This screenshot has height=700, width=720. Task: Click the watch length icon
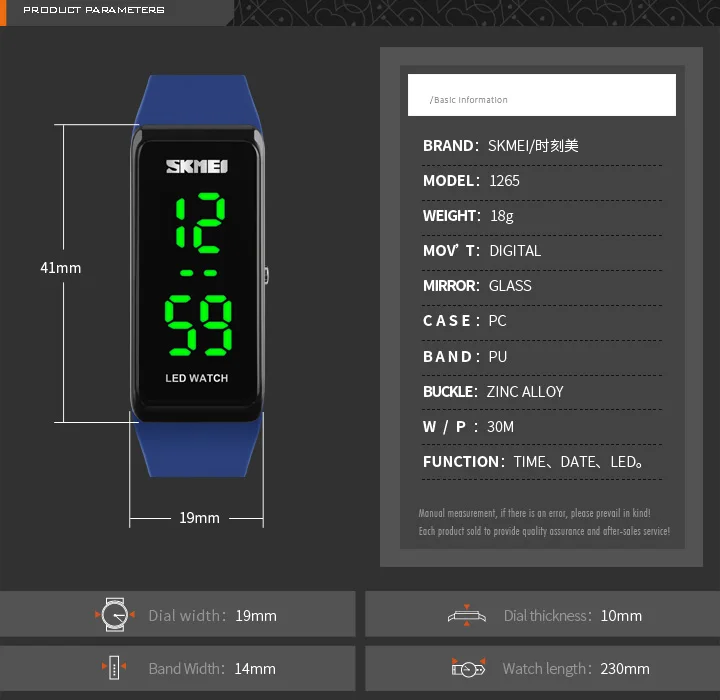click(468, 668)
